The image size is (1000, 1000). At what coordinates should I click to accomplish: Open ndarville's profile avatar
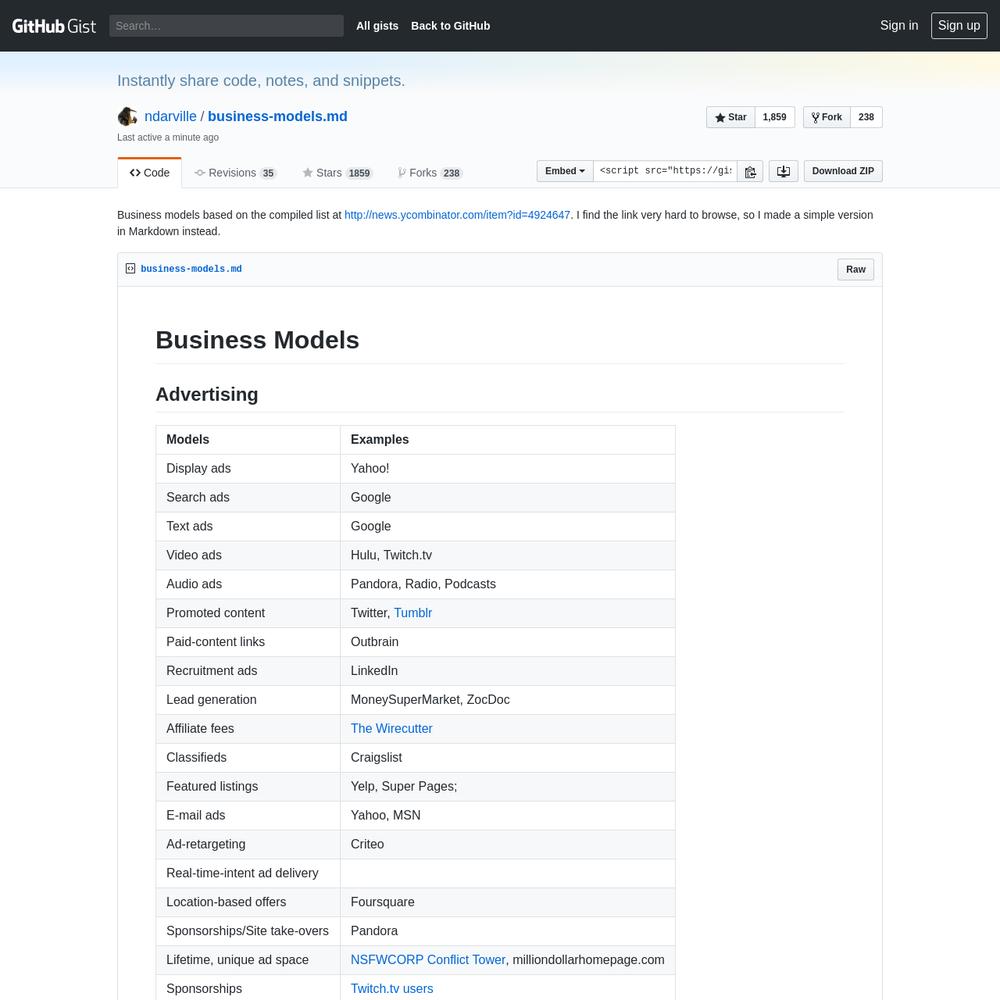point(128,117)
